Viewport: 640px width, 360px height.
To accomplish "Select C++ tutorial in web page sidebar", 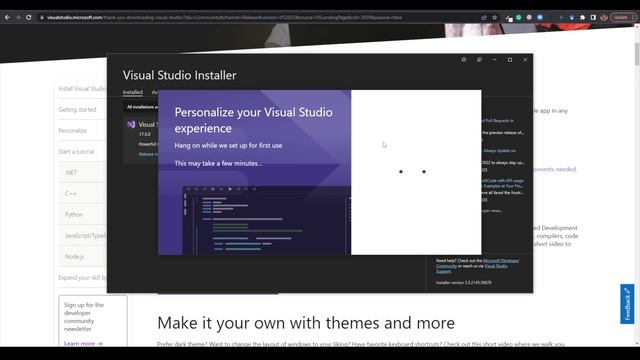I will (70, 193).
